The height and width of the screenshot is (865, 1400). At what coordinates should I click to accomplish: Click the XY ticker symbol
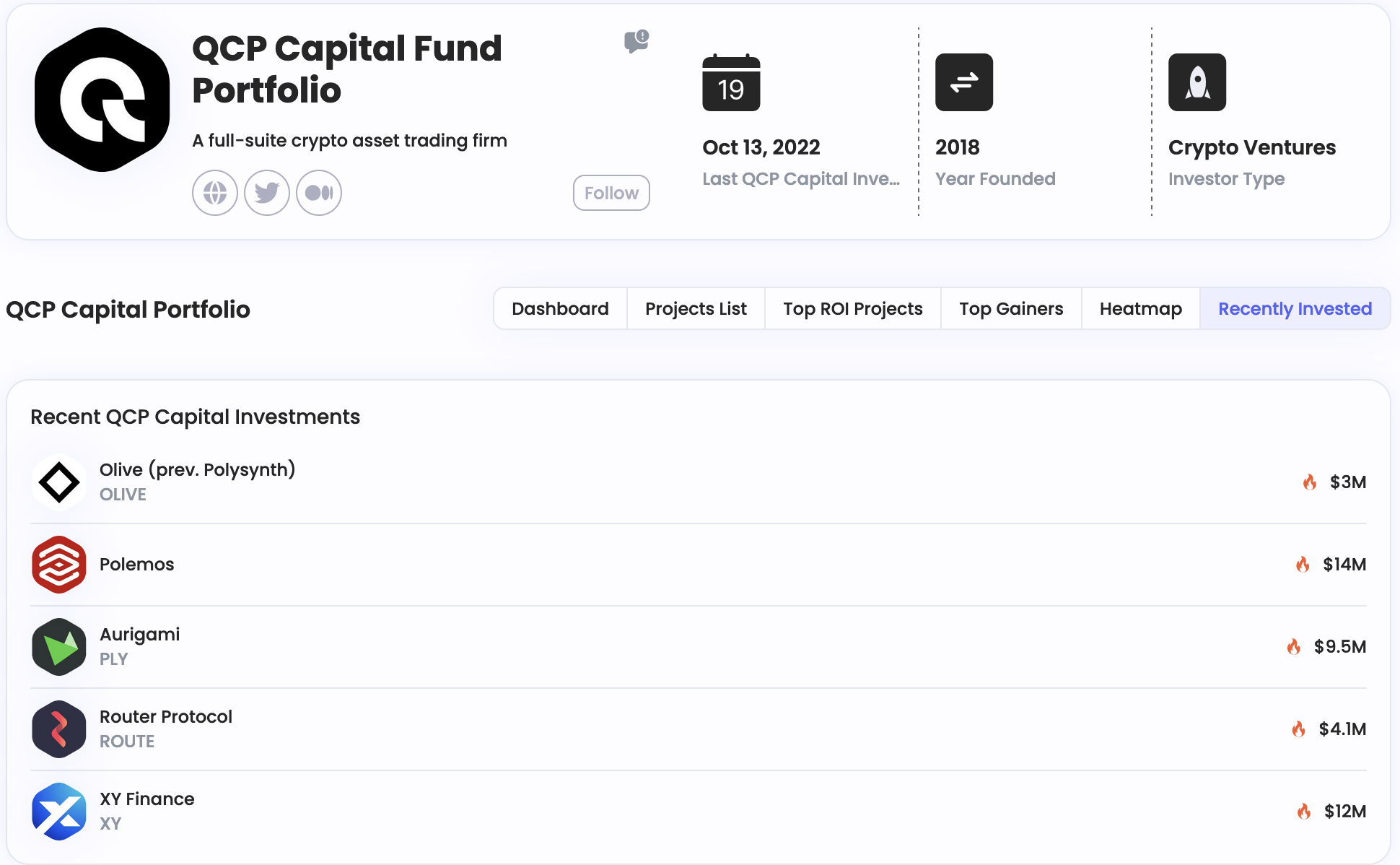coord(110,824)
